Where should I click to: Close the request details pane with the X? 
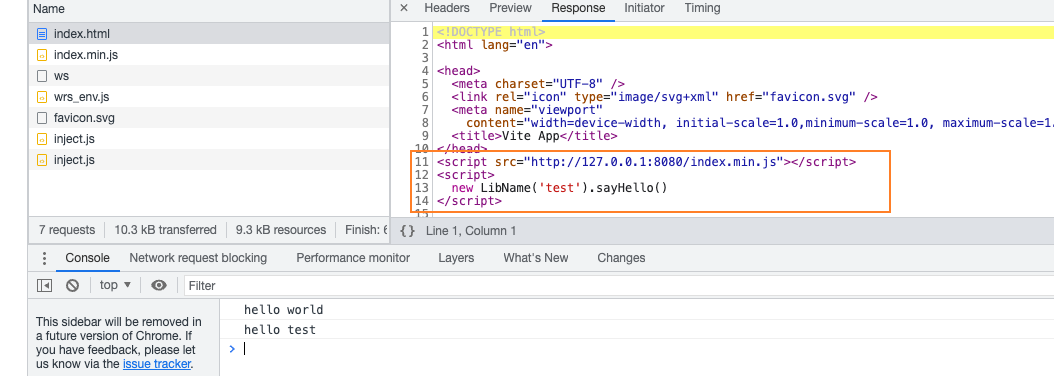[x=403, y=8]
